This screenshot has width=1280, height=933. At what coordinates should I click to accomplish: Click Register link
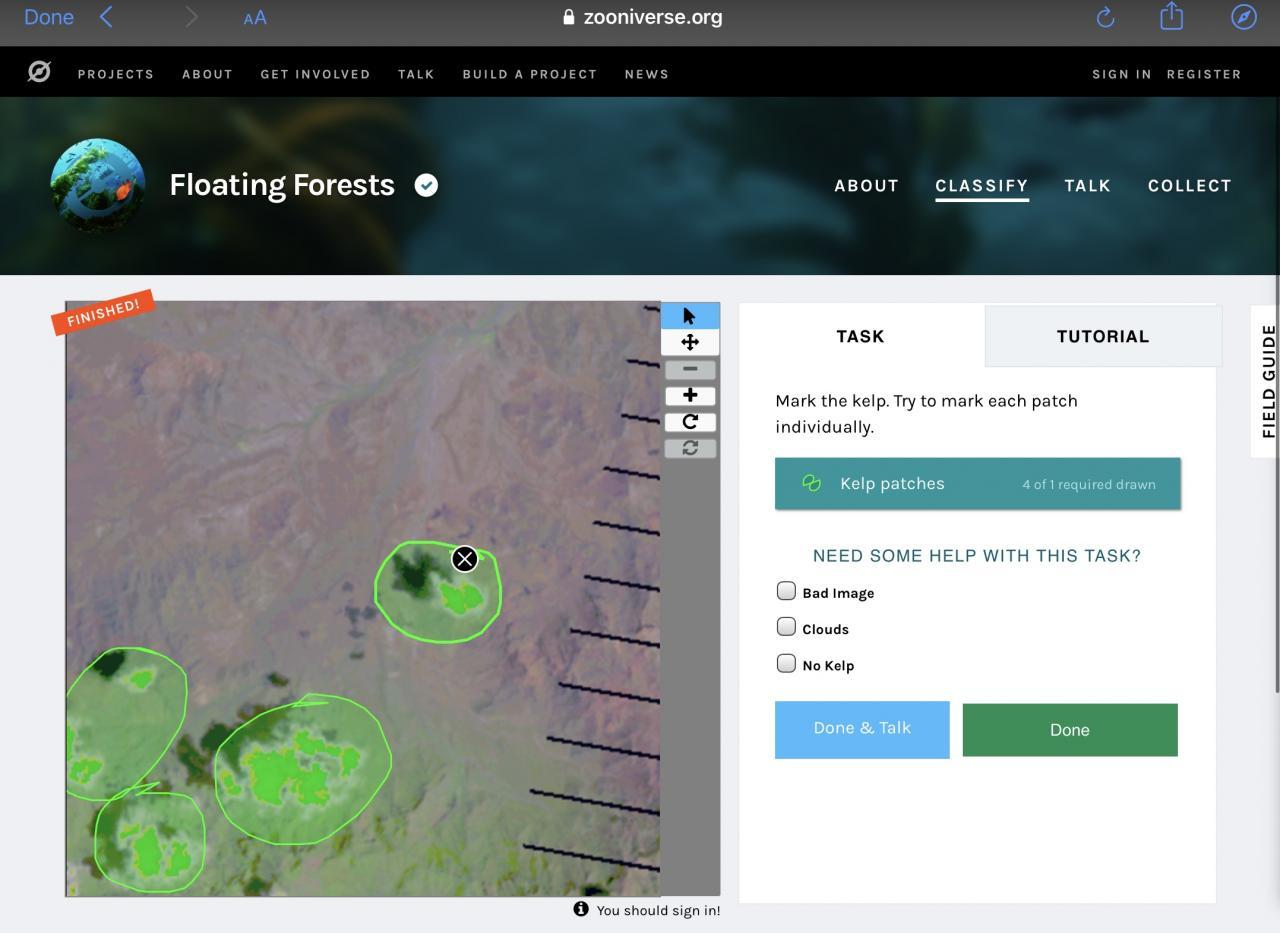1204,74
